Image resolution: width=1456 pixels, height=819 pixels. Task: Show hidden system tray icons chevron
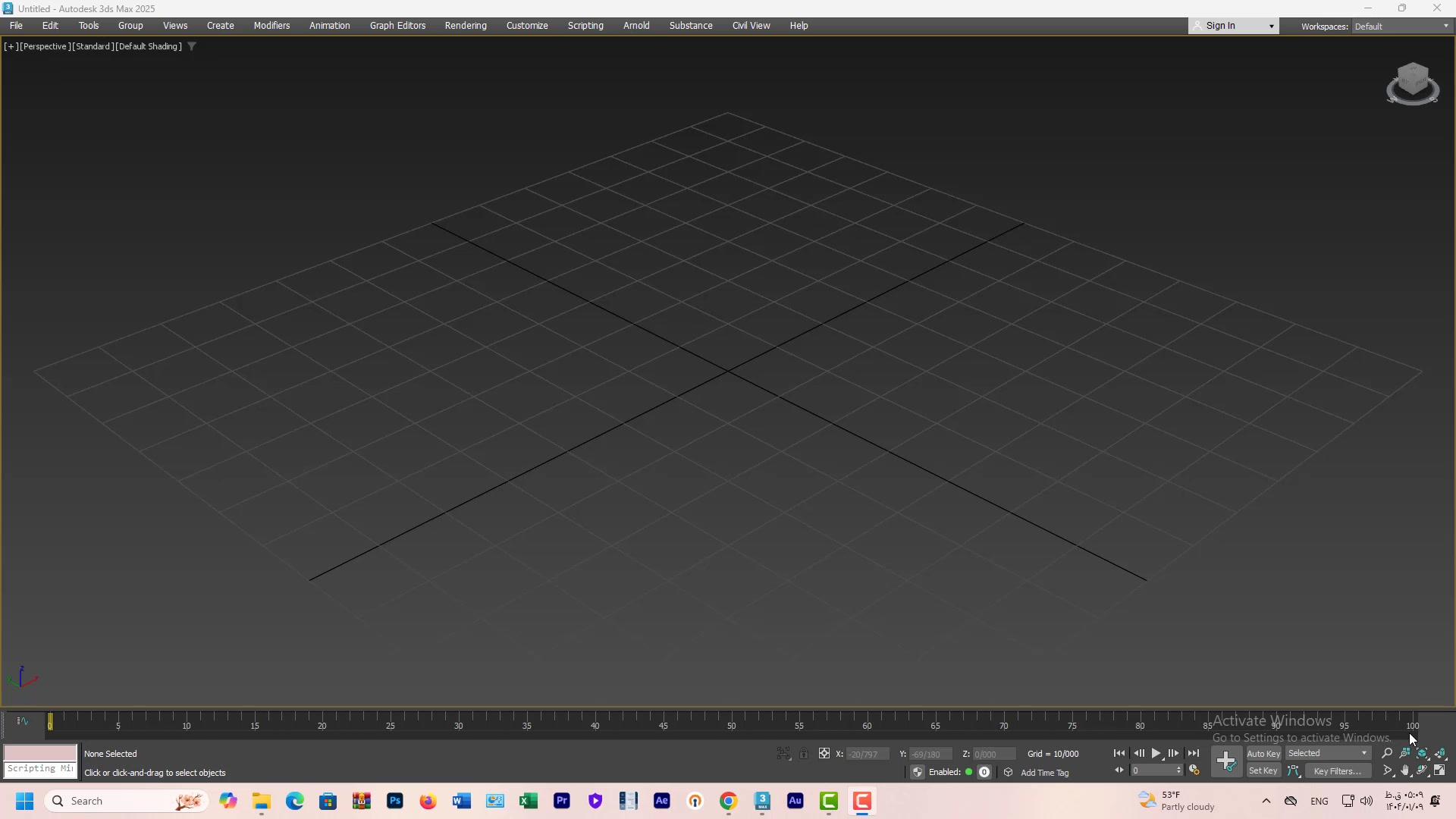(1266, 801)
